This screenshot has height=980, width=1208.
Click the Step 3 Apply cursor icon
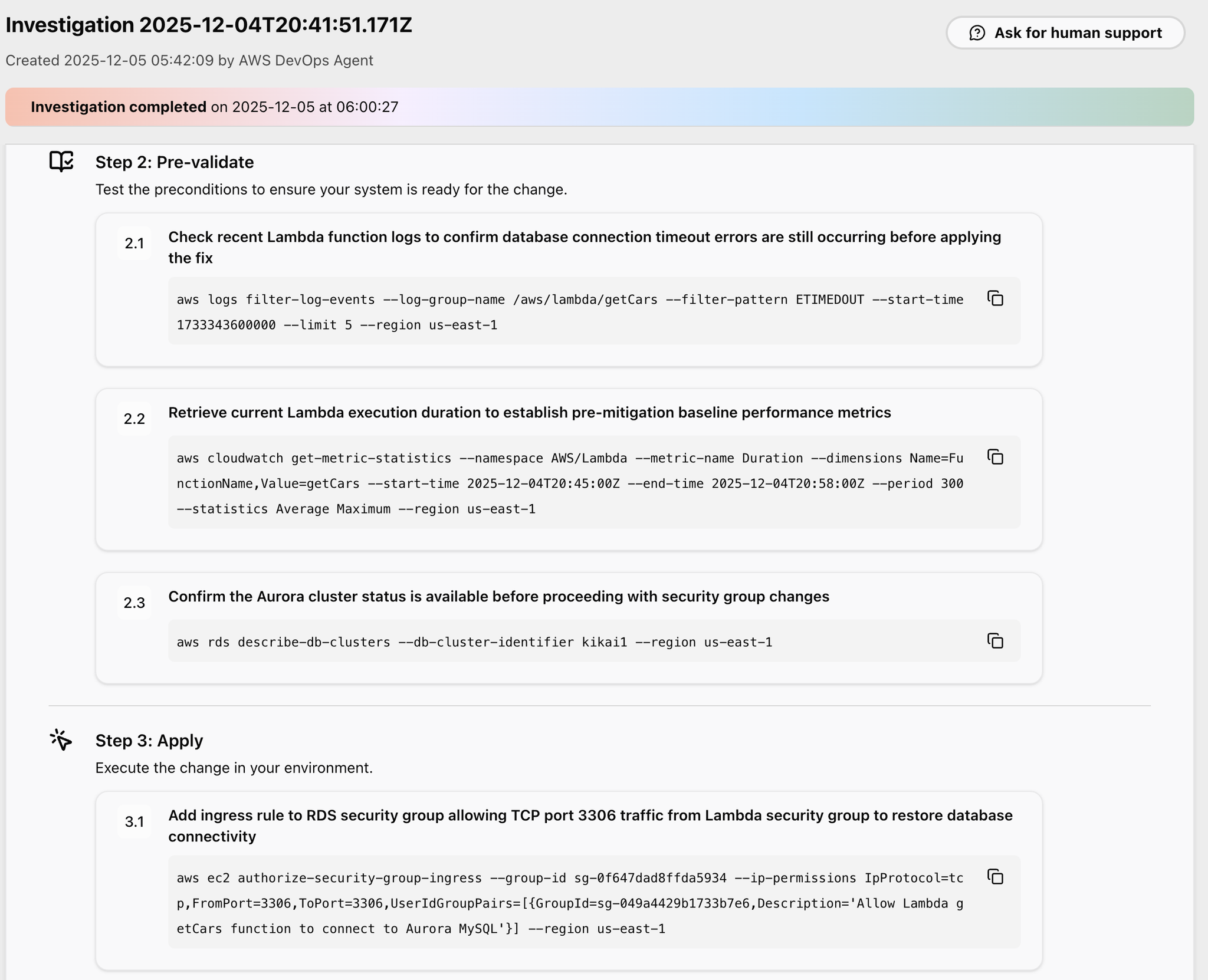(61, 739)
